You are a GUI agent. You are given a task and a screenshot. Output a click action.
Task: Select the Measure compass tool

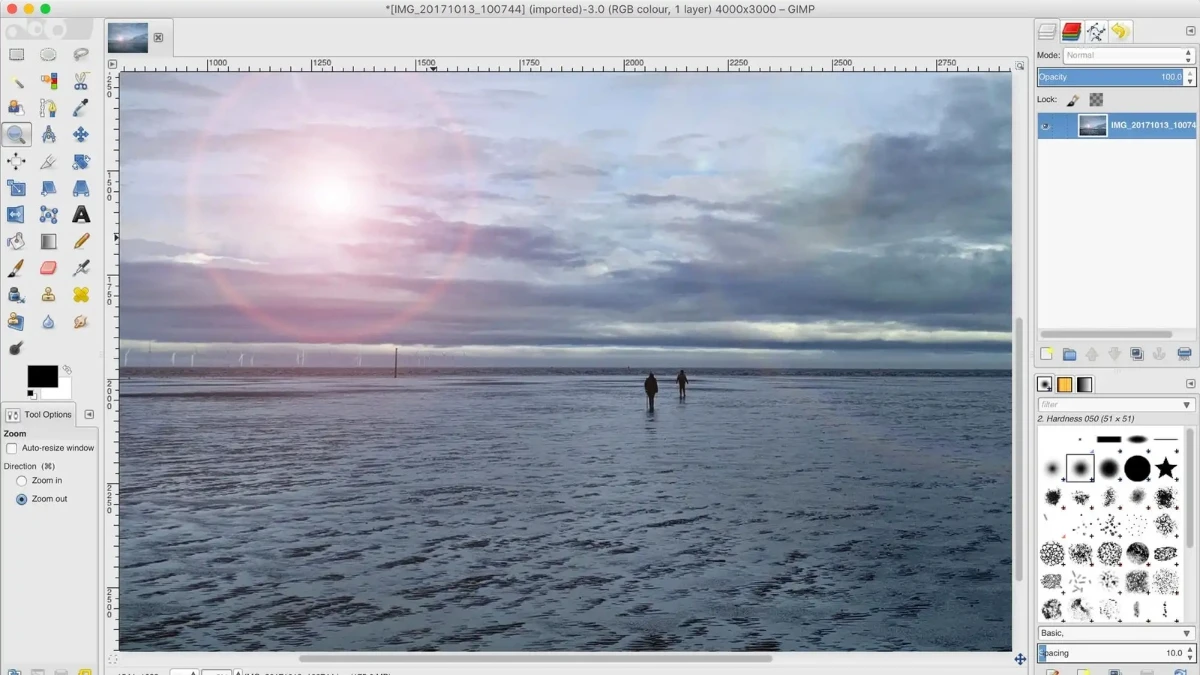48,134
